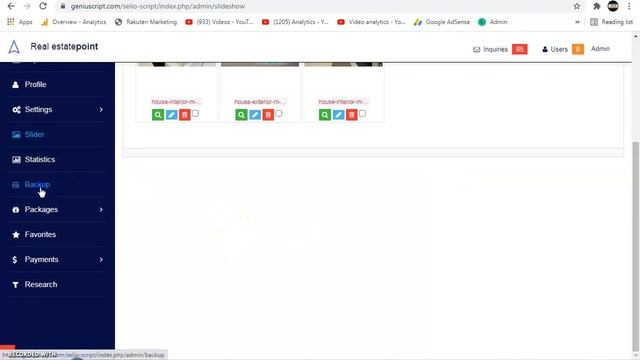Edit the house-exterior slide using pencil icon
The height and width of the screenshot is (360, 640).
(x=255, y=115)
